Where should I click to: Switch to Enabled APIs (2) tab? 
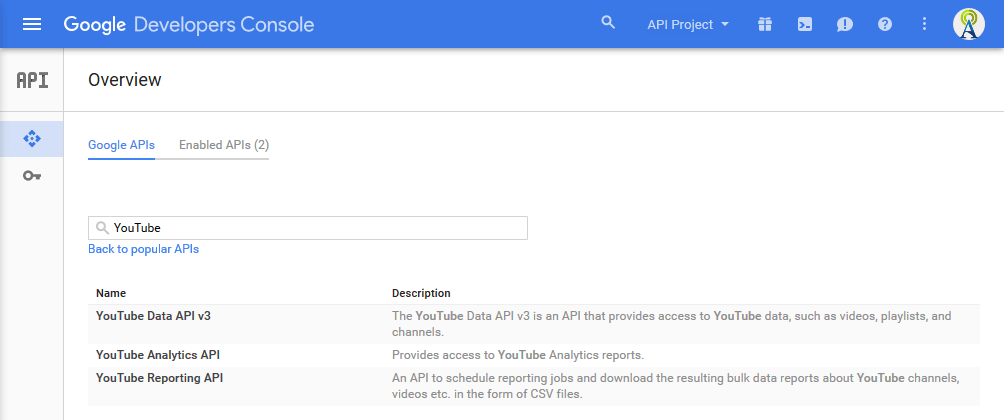point(223,145)
